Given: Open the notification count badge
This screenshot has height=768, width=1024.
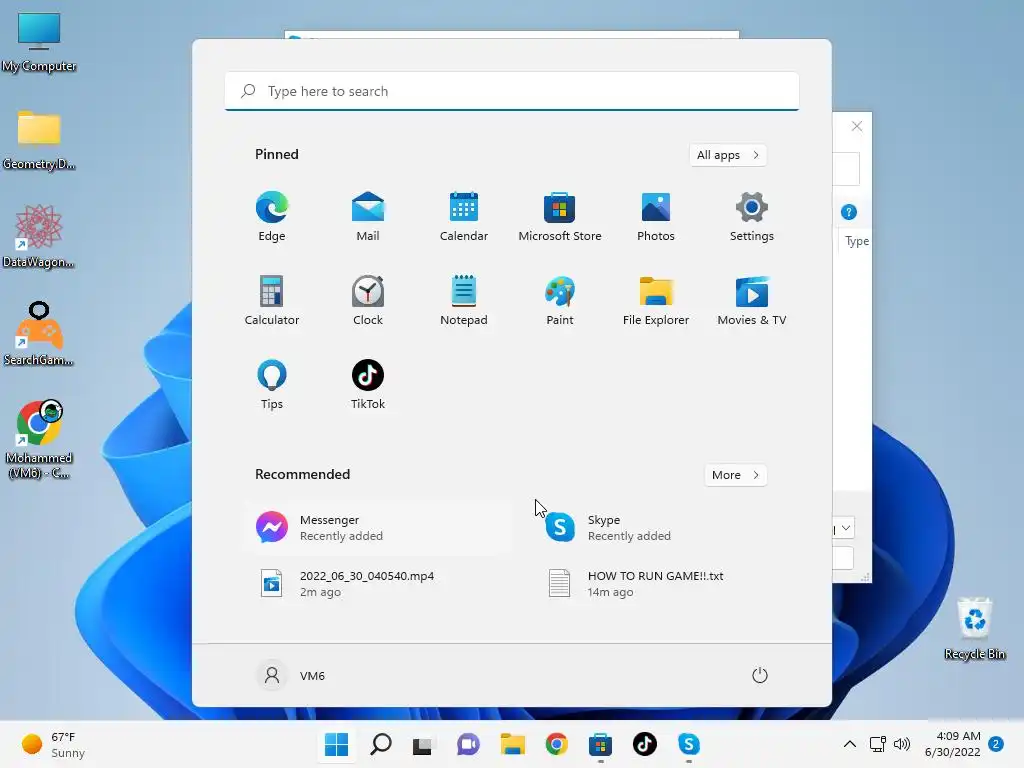Looking at the screenshot, I should coord(996,744).
